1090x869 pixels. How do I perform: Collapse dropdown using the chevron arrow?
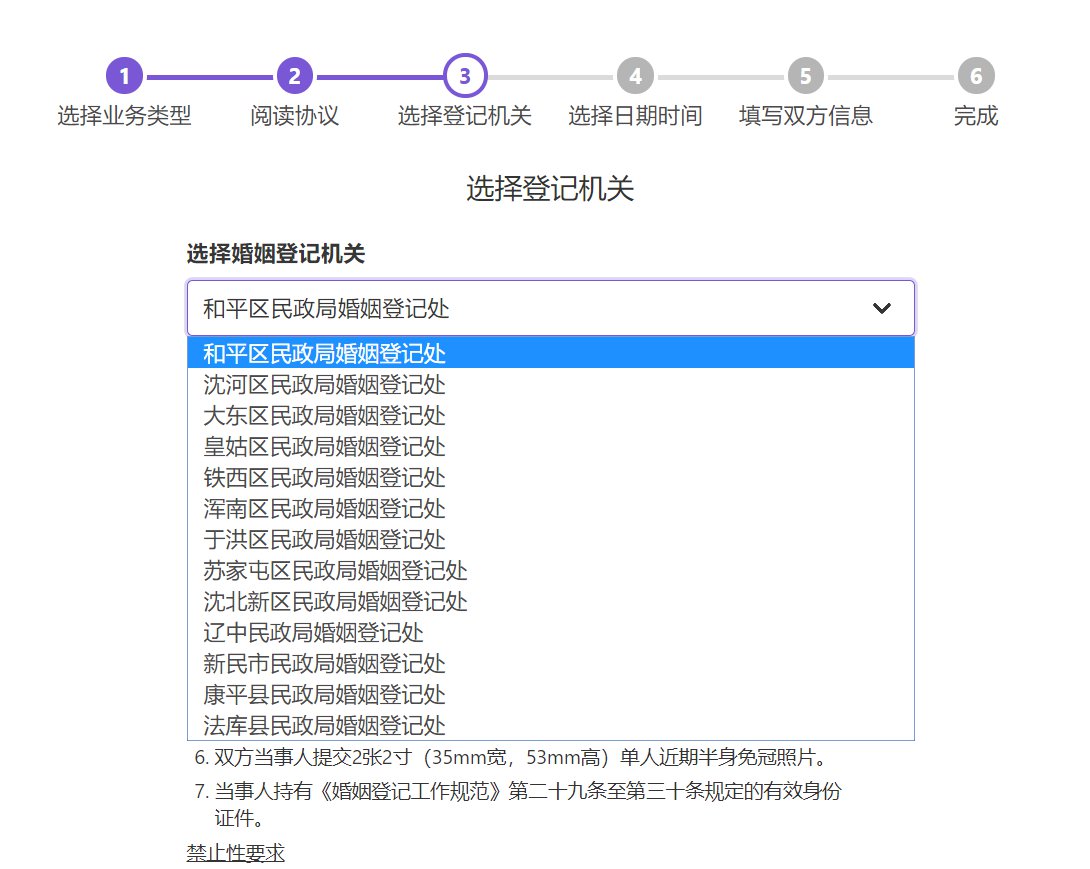[x=881, y=309]
